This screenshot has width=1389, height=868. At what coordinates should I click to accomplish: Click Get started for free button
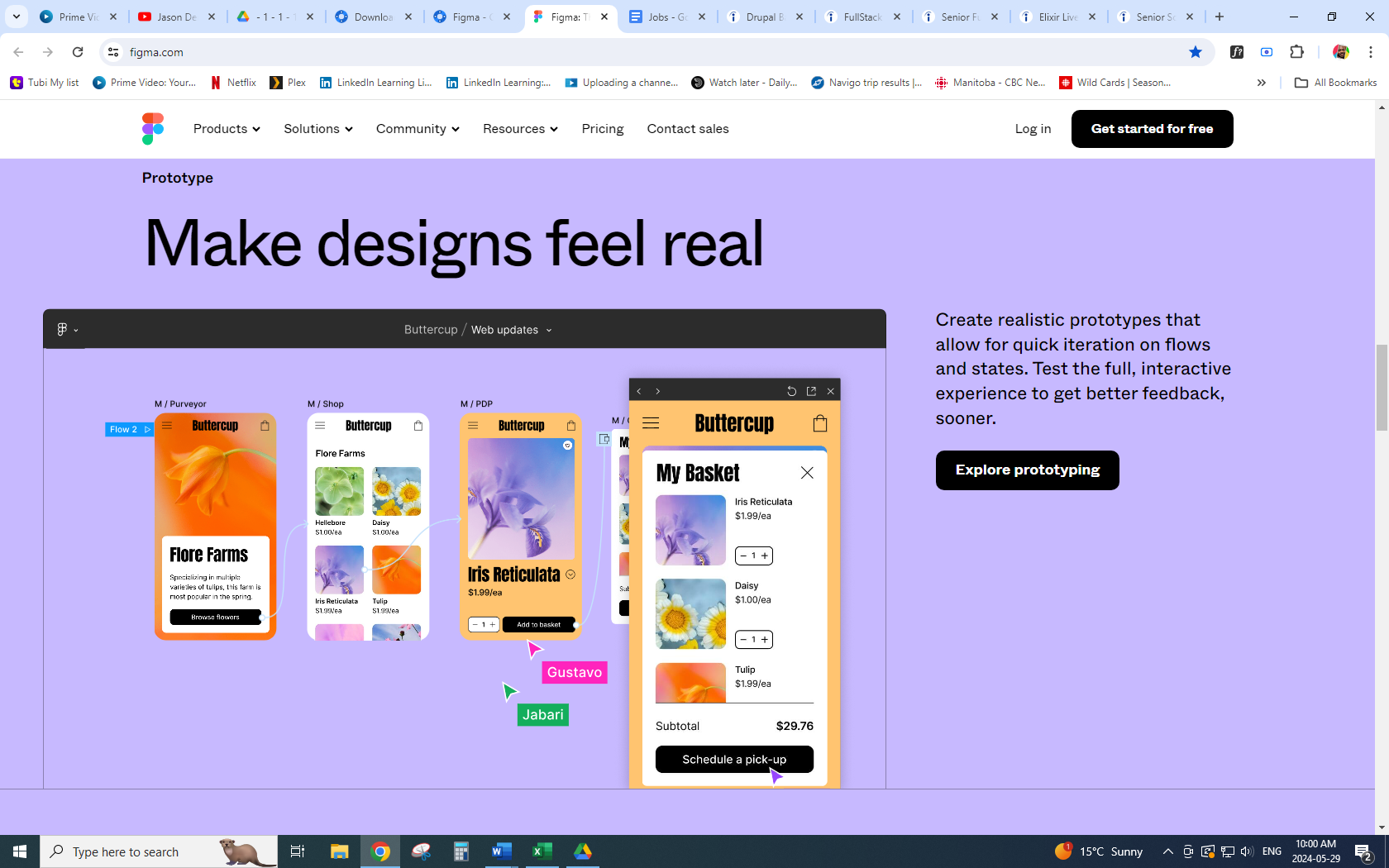coord(1152,129)
